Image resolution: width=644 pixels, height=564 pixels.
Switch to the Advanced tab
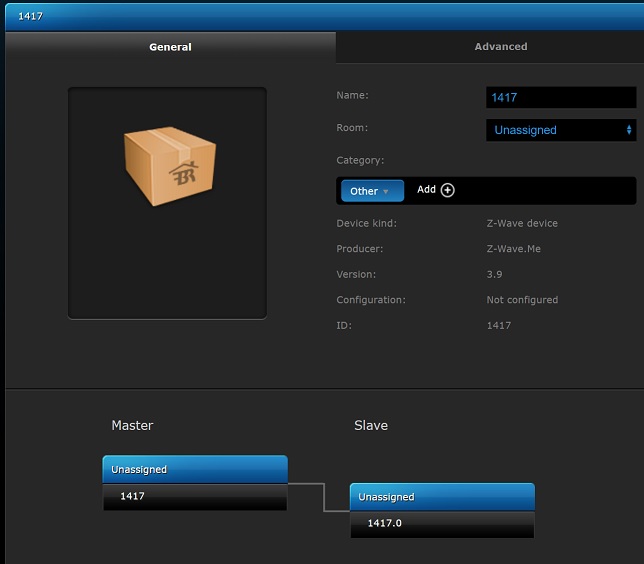[501, 47]
